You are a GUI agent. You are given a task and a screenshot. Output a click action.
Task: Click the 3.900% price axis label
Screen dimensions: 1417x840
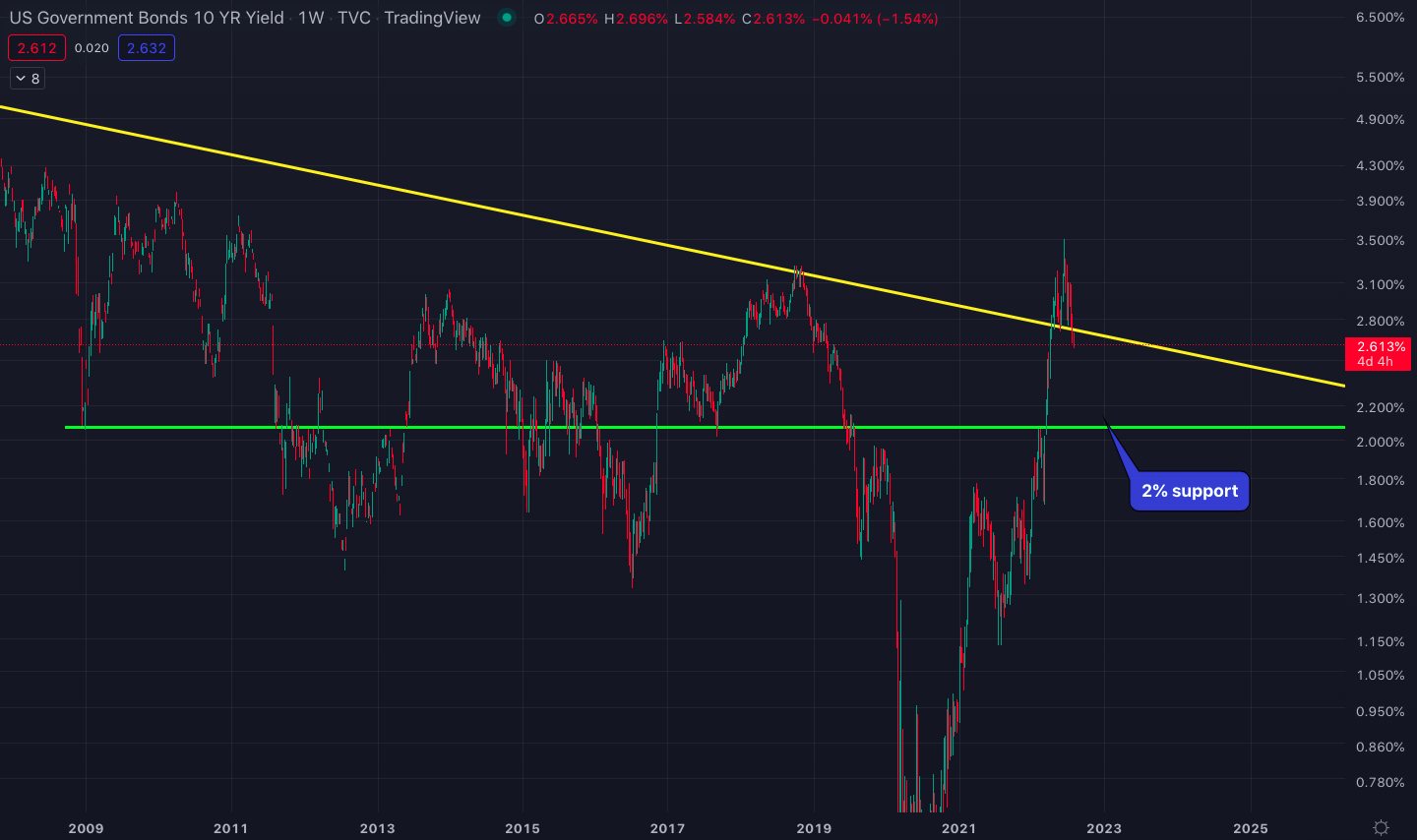pos(1381,201)
